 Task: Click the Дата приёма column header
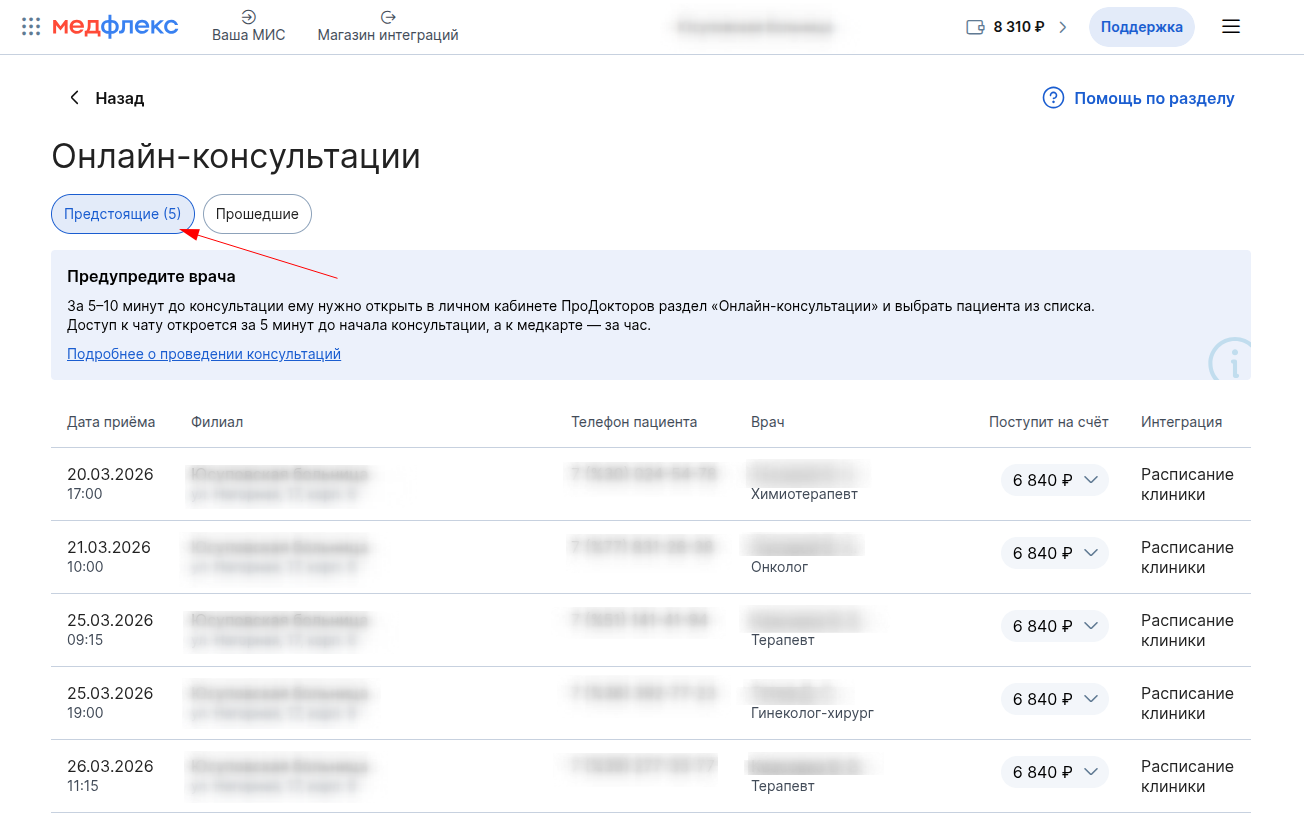[111, 422]
